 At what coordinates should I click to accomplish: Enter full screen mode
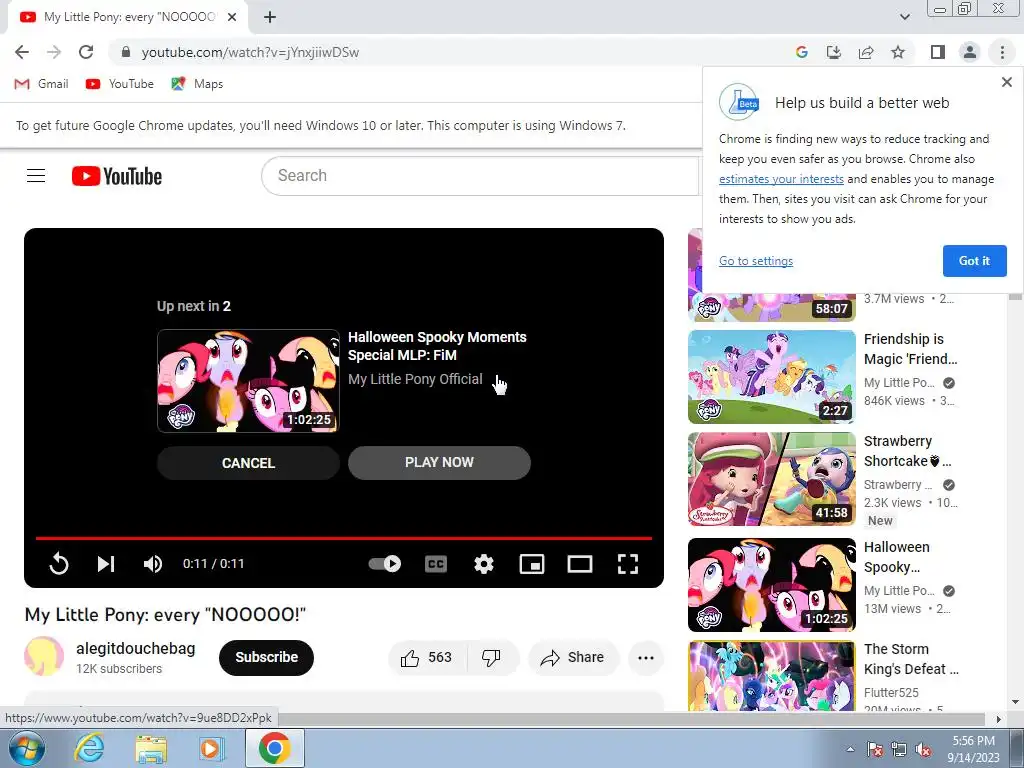pyautogui.click(x=628, y=564)
